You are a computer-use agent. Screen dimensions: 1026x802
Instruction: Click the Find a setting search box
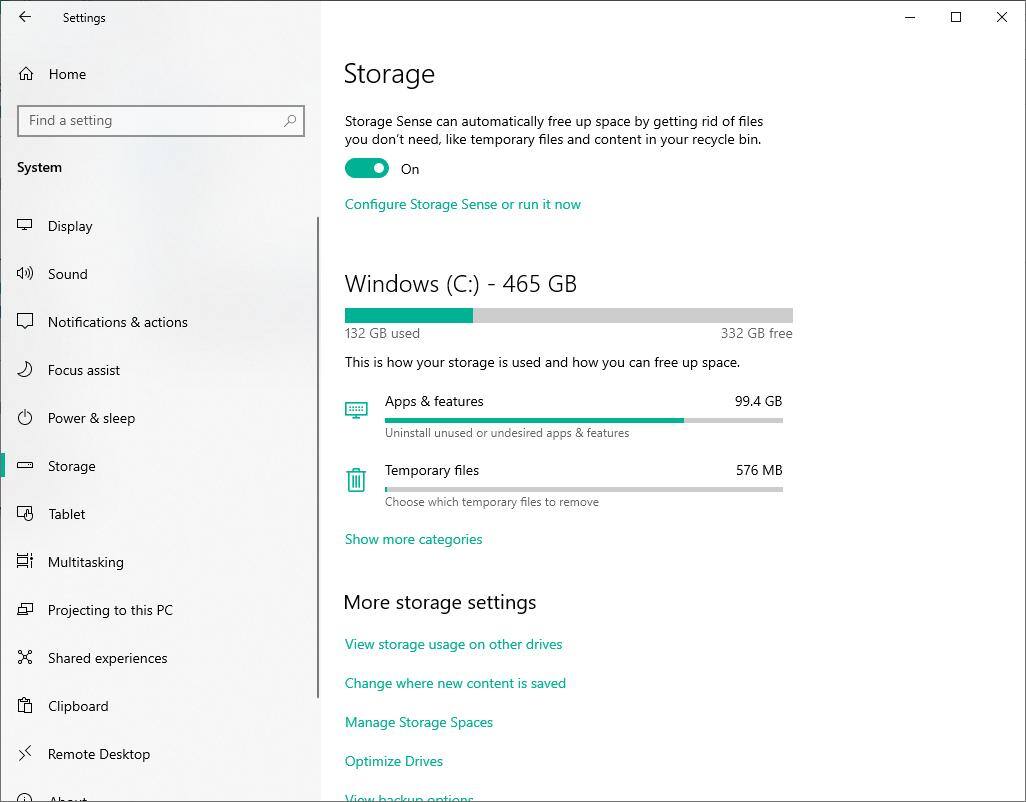pyautogui.click(x=150, y=121)
